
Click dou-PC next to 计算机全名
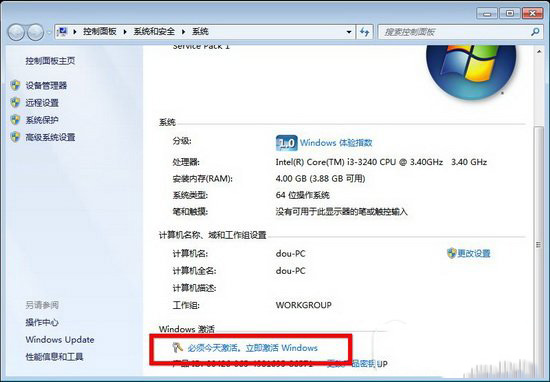point(290,270)
